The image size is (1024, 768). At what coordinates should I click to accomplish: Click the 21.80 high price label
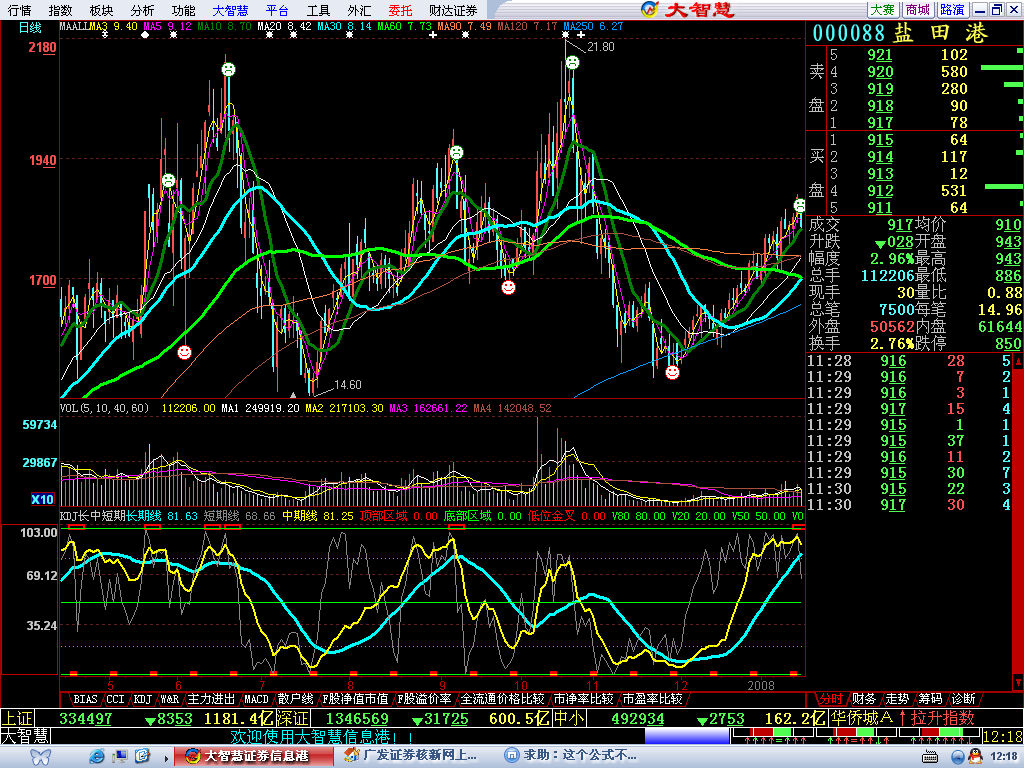pyautogui.click(x=601, y=47)
